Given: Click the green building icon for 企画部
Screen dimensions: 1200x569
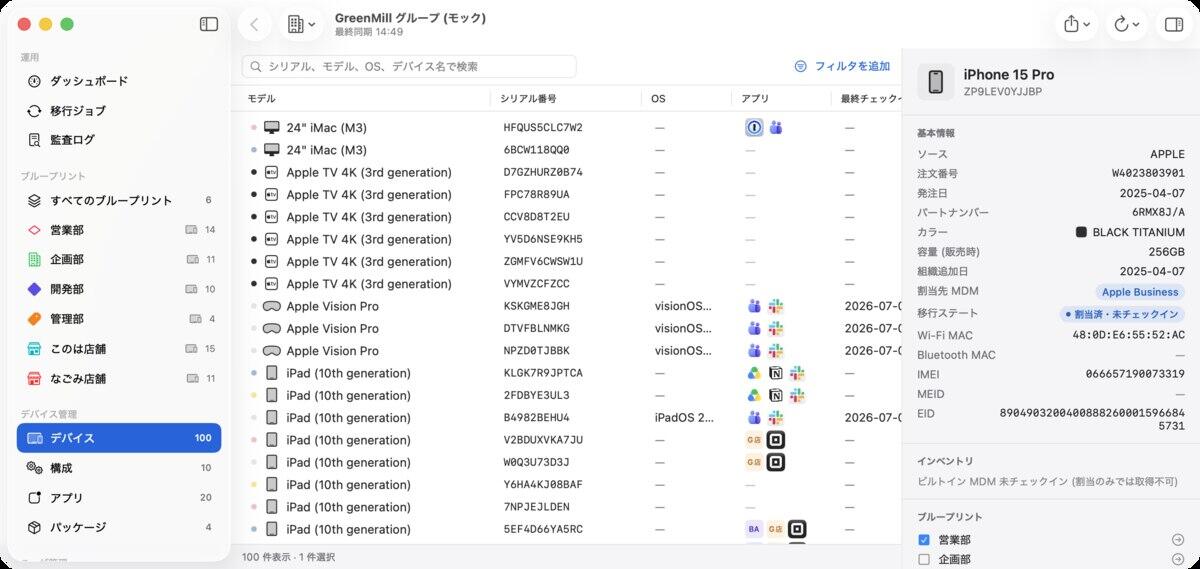Looking at the screenshot, I should [x=34, y=259].
